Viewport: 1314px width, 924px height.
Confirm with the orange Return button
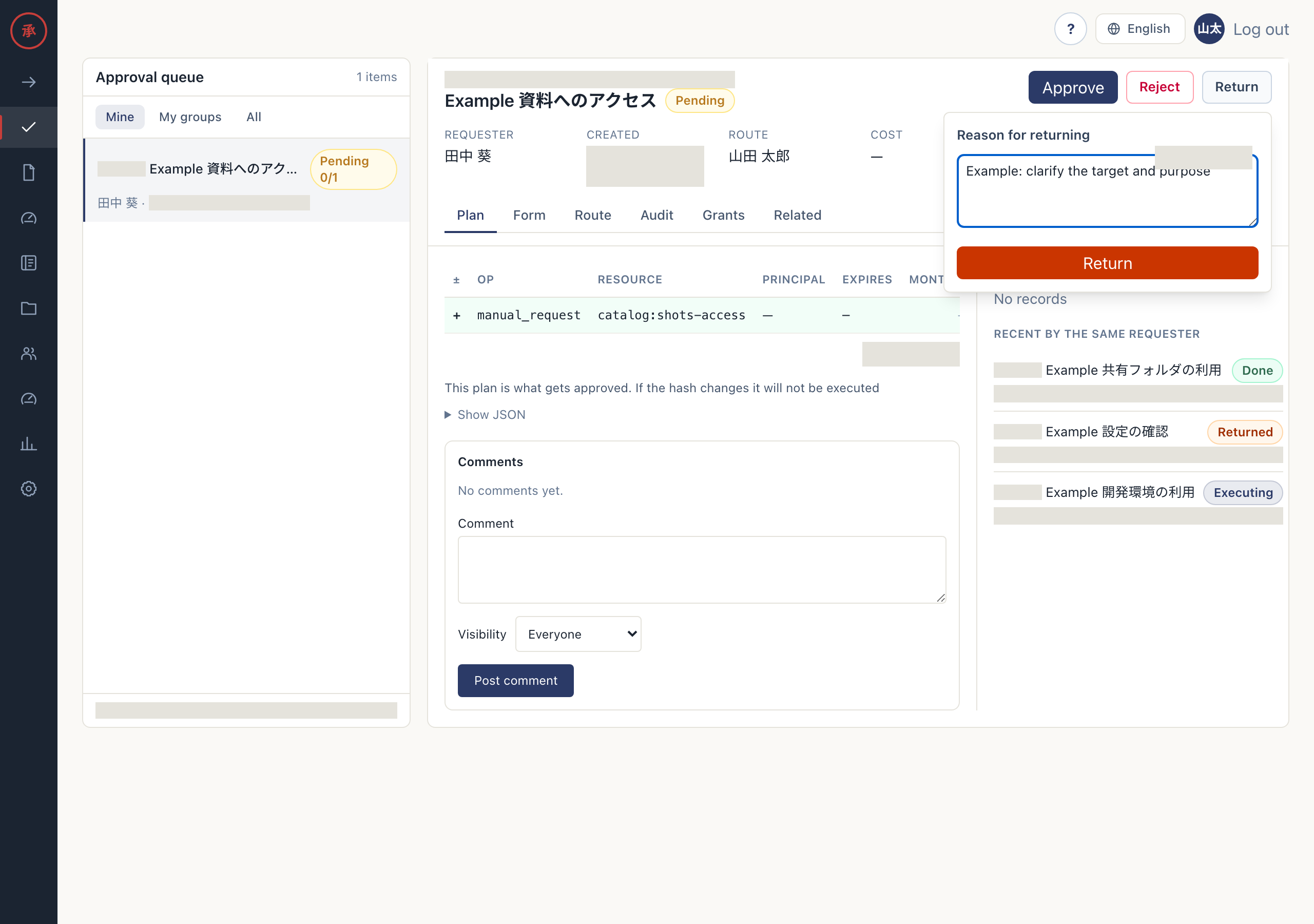[1107, 263]
